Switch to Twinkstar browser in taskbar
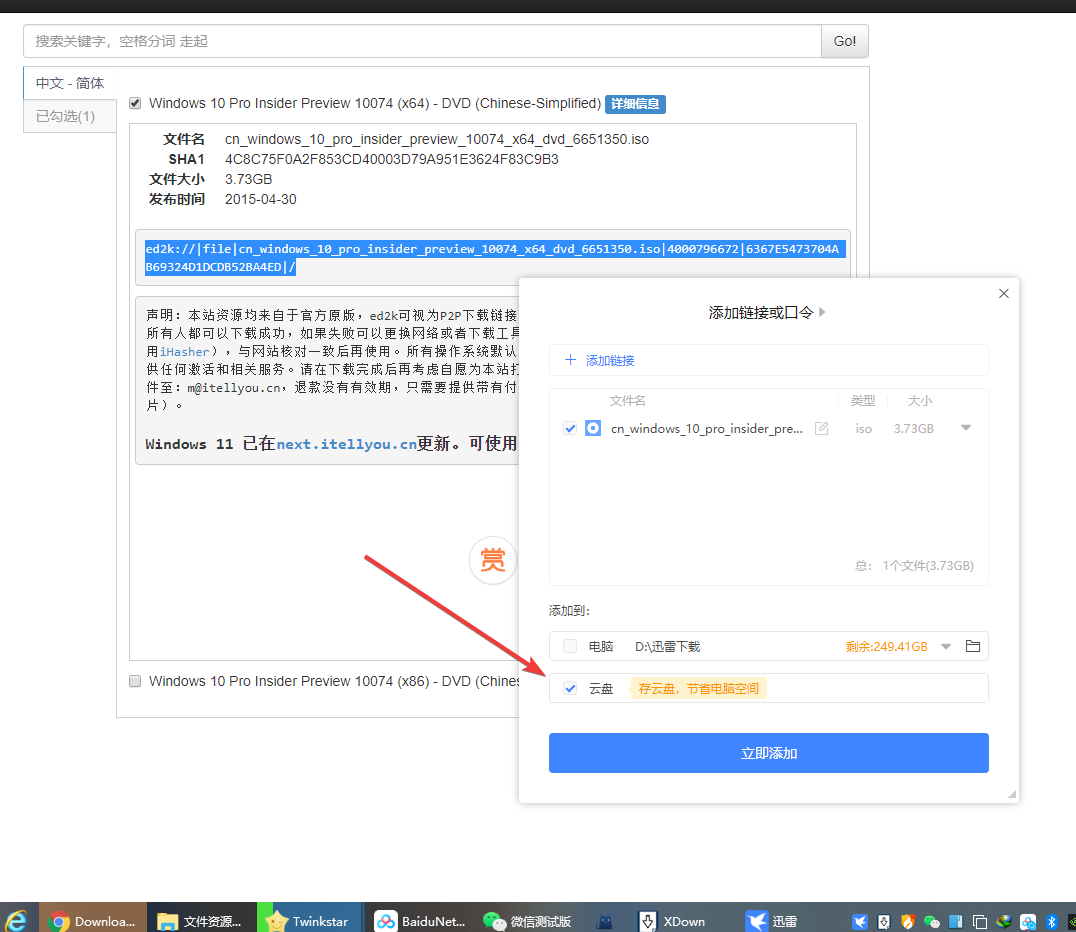The height and width of the screenshot is (932, 1076). (x=309, y=920)
